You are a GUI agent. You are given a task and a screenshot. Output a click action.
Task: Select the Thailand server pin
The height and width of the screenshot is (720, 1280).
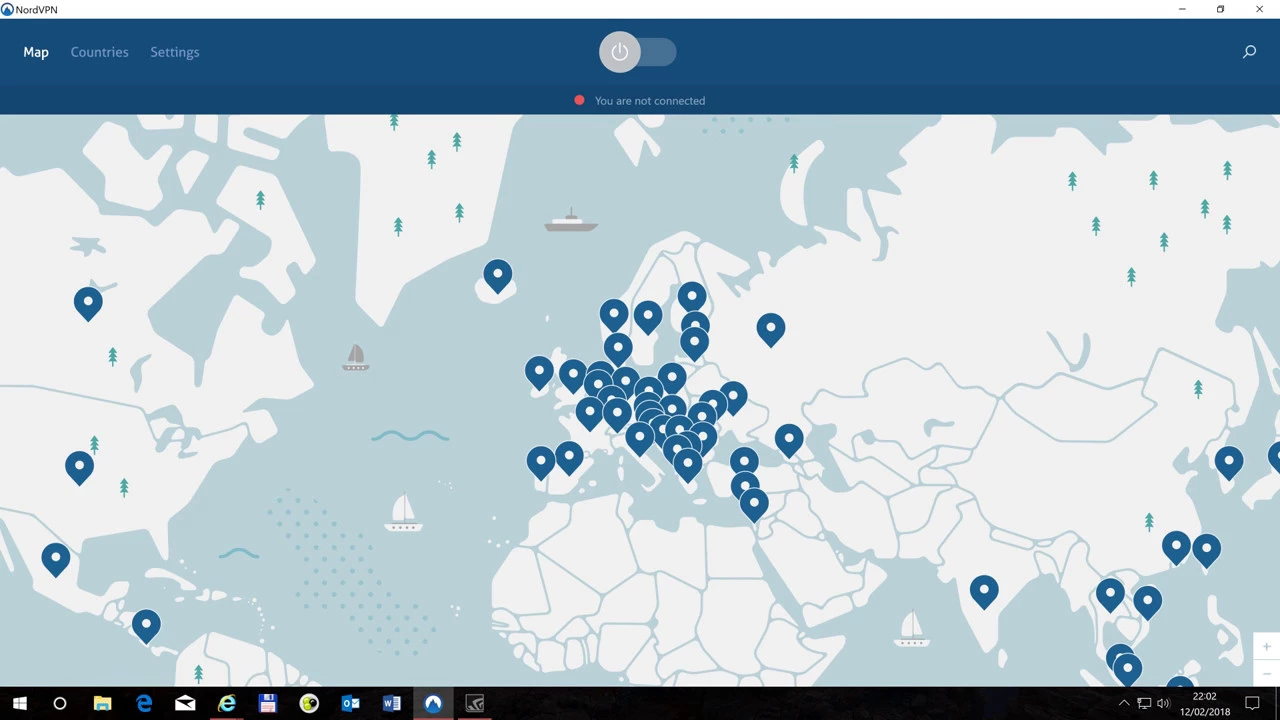coord(1110,594)
